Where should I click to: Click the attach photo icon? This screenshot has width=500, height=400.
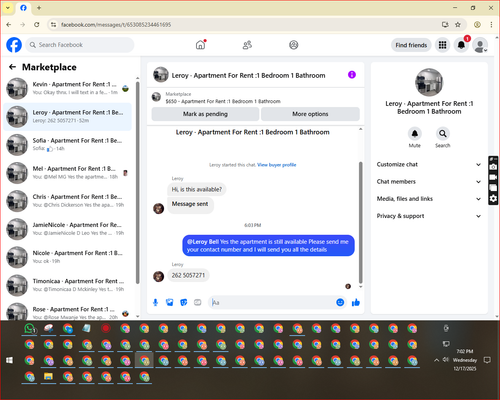(170, 302)
